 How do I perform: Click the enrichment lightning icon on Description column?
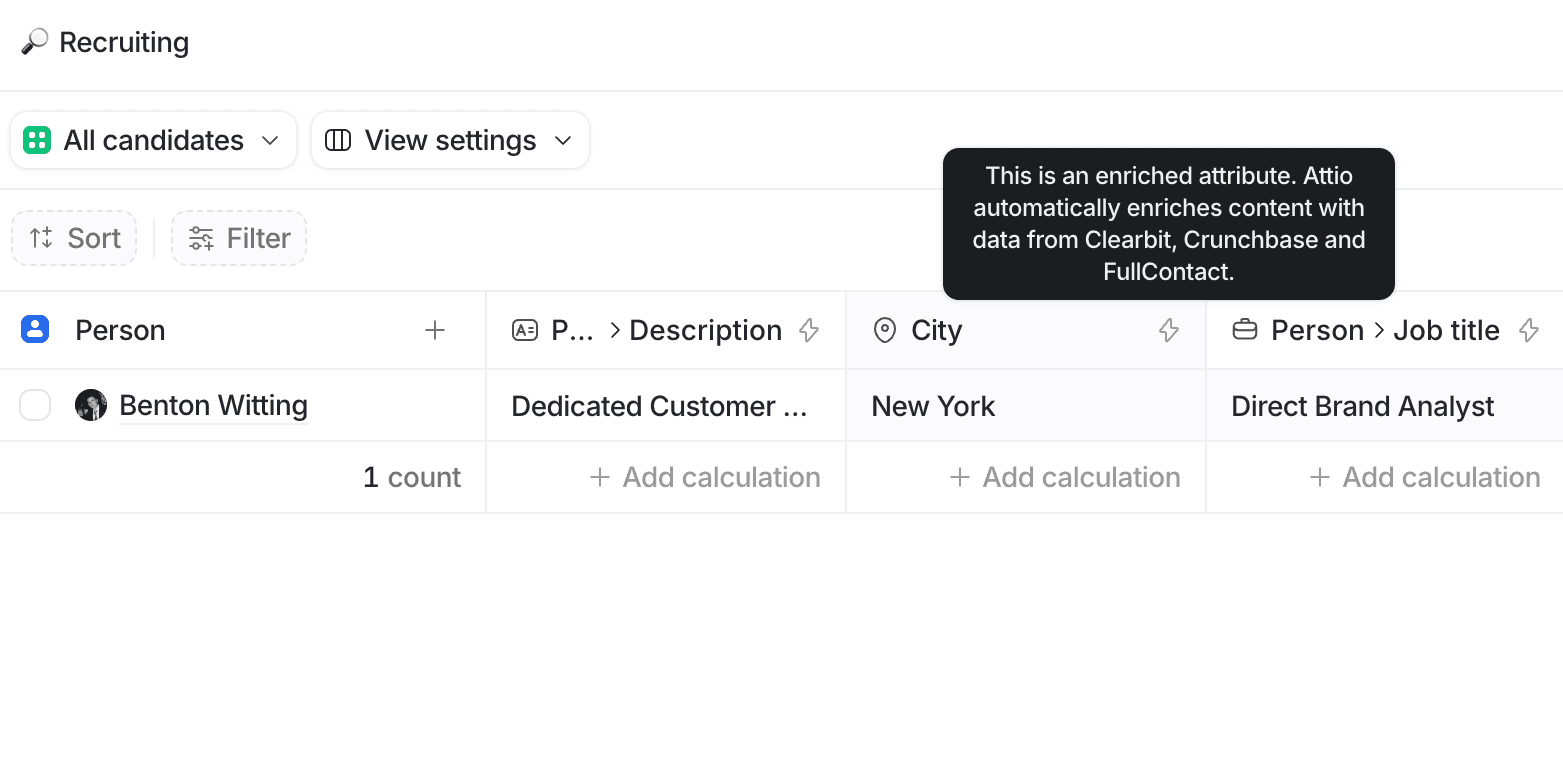[x=807, y=330]
